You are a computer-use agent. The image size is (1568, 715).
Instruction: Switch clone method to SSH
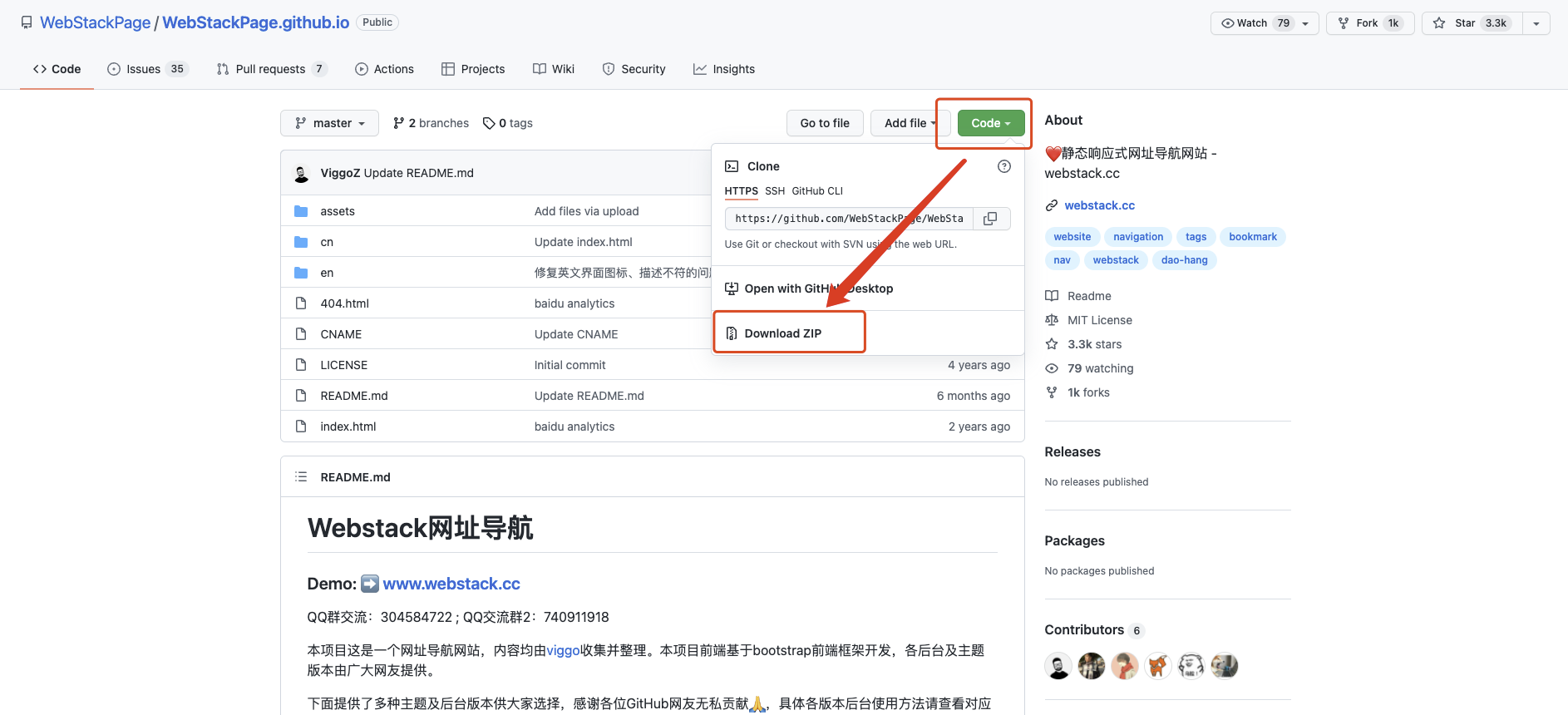(775, 191)
